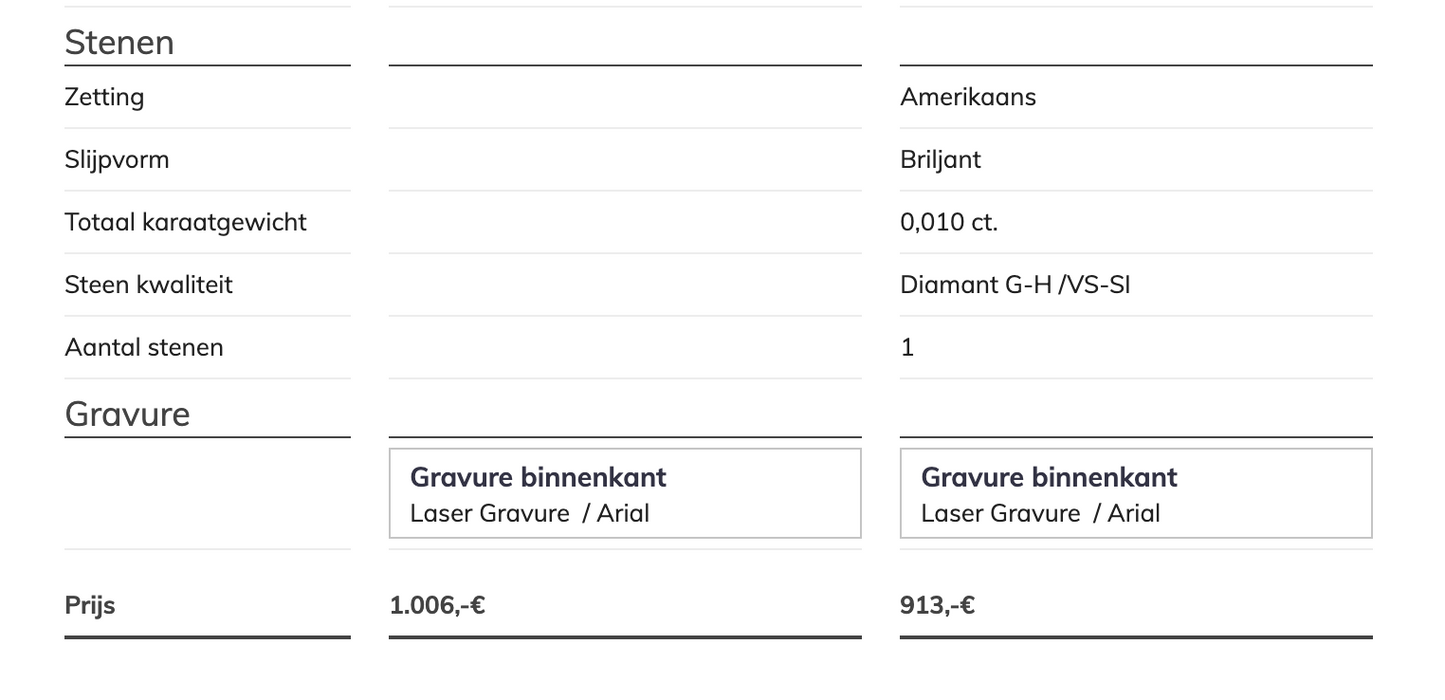Click Laser Gravure / Arial text in left box
The height and width of the screenshot is (700, 1445).
click(529, 513)
